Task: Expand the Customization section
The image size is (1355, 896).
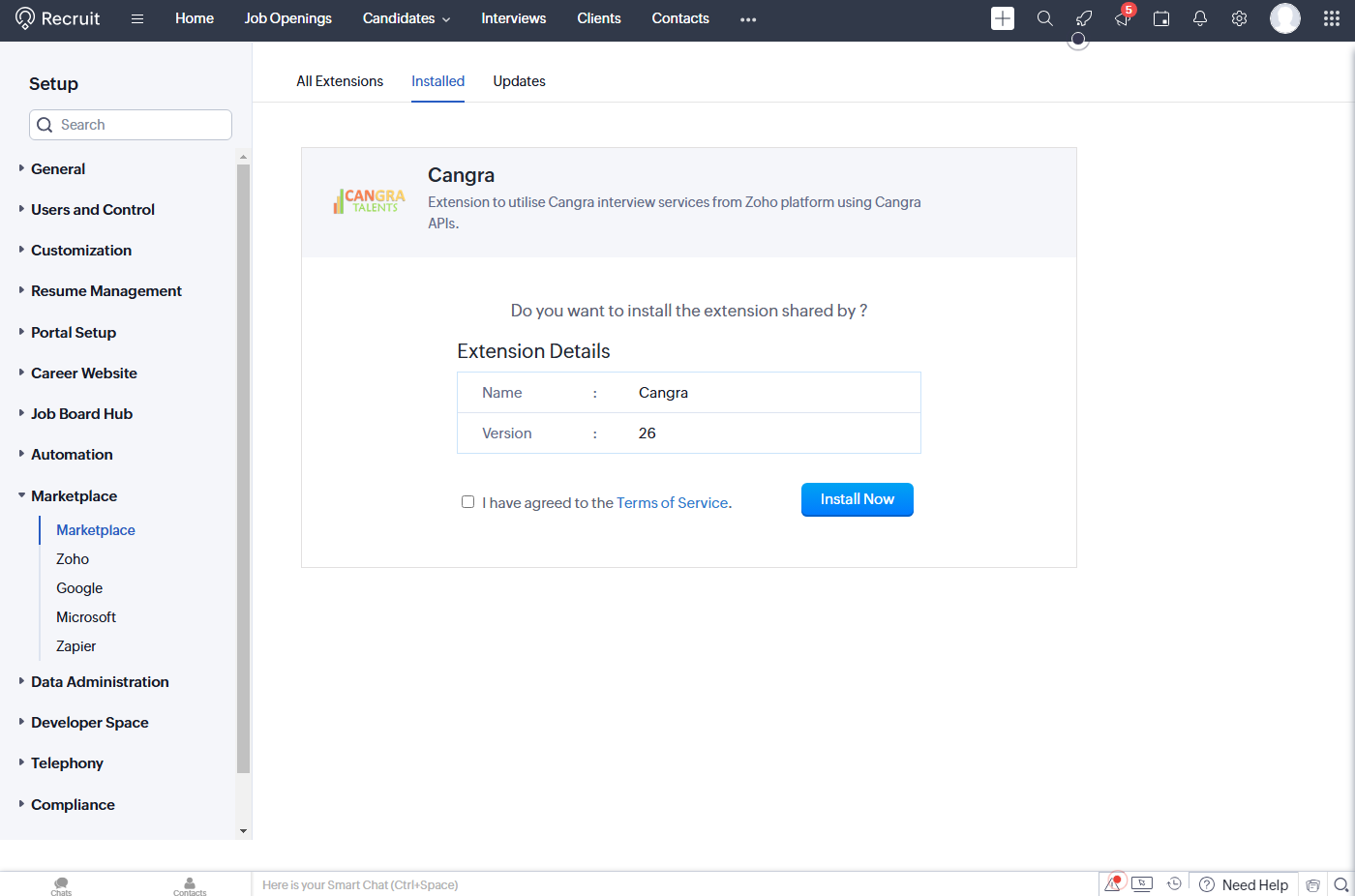Action: pos(81,250)
